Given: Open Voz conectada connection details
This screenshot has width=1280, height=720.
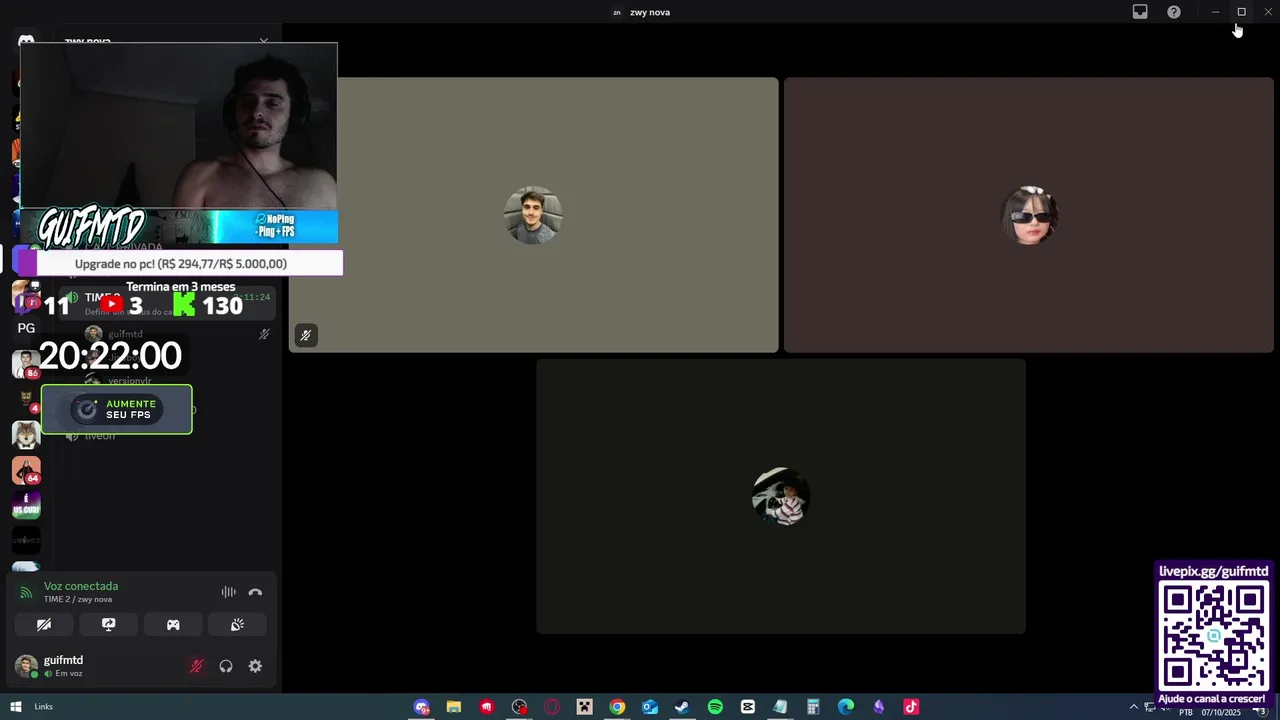Looking at the screenshot, I should [81, 586].
